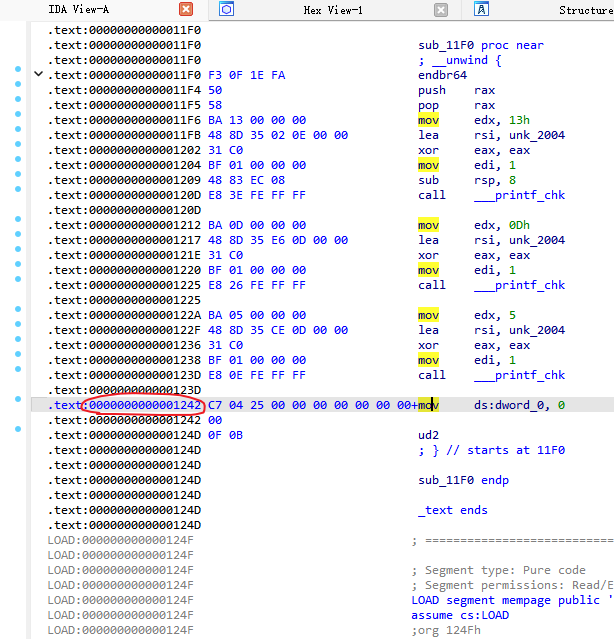Toggle breakpoint dot at address 1209

tap(18, 174)
